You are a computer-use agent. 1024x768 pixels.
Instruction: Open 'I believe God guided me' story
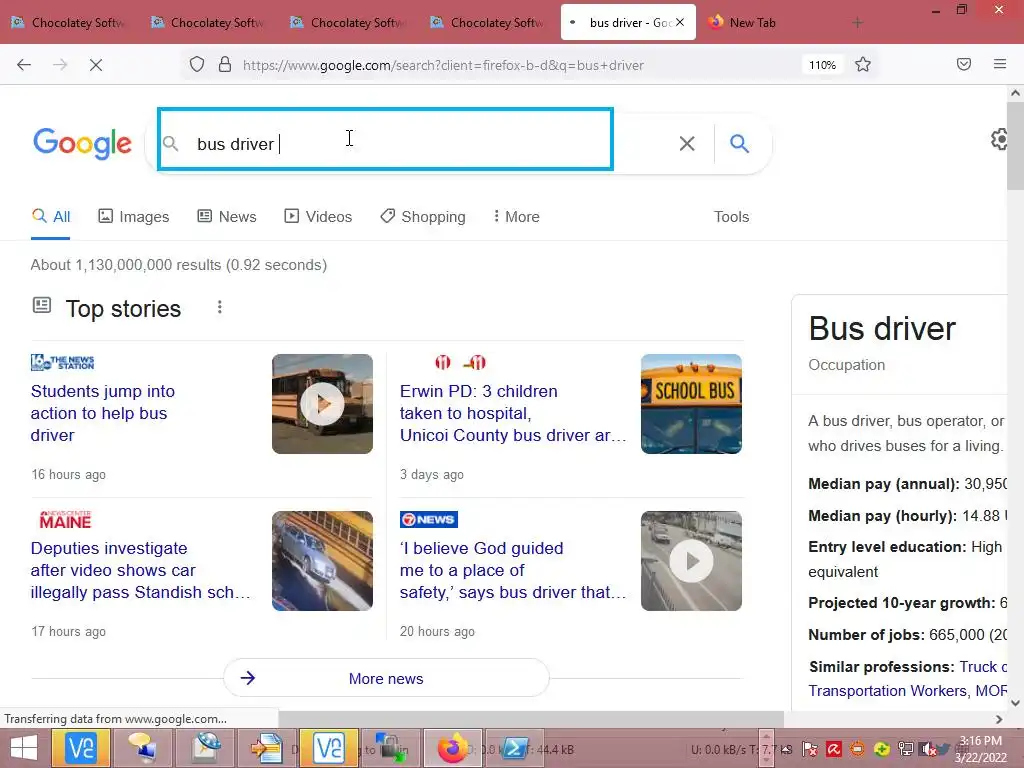coord(513,570)
